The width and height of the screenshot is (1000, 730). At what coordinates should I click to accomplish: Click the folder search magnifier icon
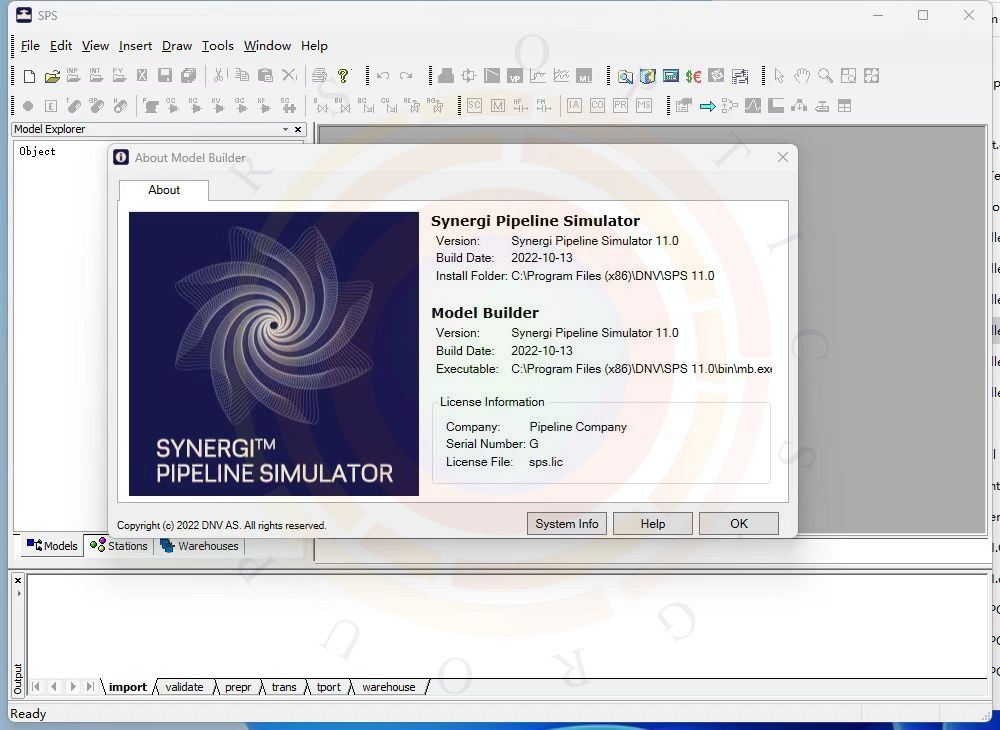(x=625, y=76)
